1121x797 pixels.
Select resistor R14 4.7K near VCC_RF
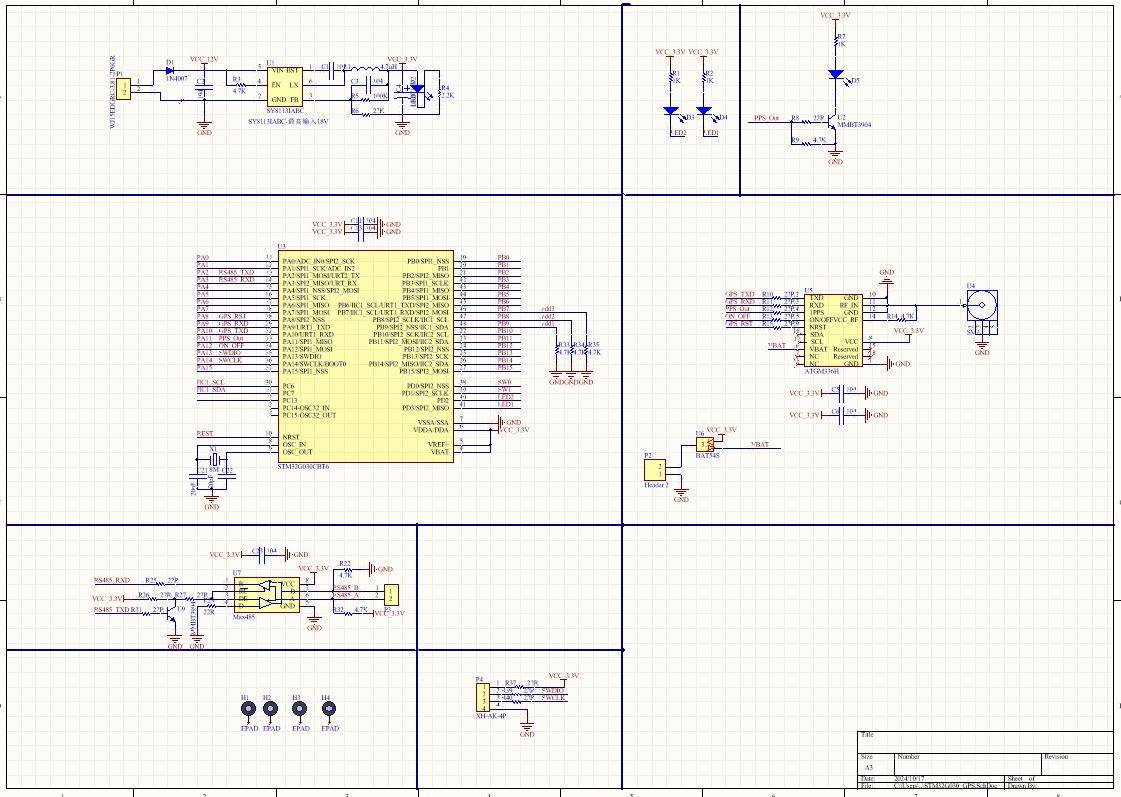coord(900,320)
